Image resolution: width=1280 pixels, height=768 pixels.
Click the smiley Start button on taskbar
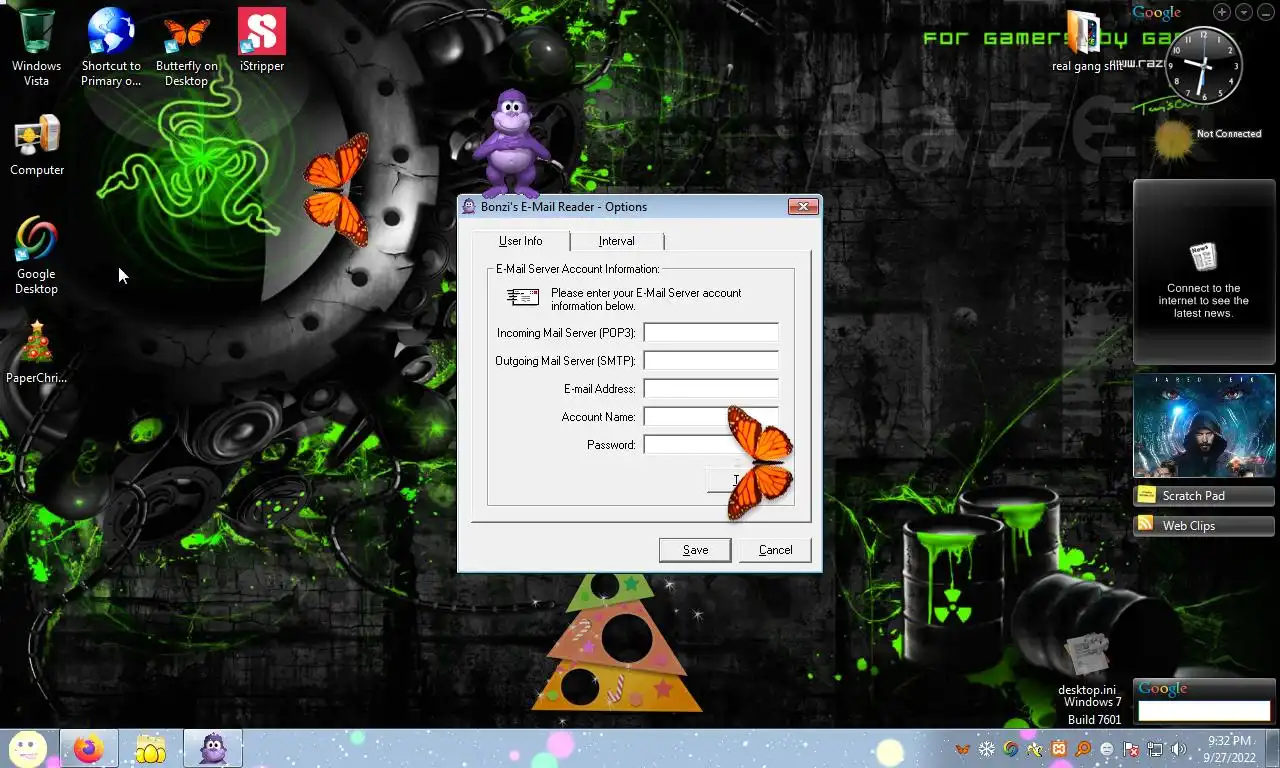28,748
